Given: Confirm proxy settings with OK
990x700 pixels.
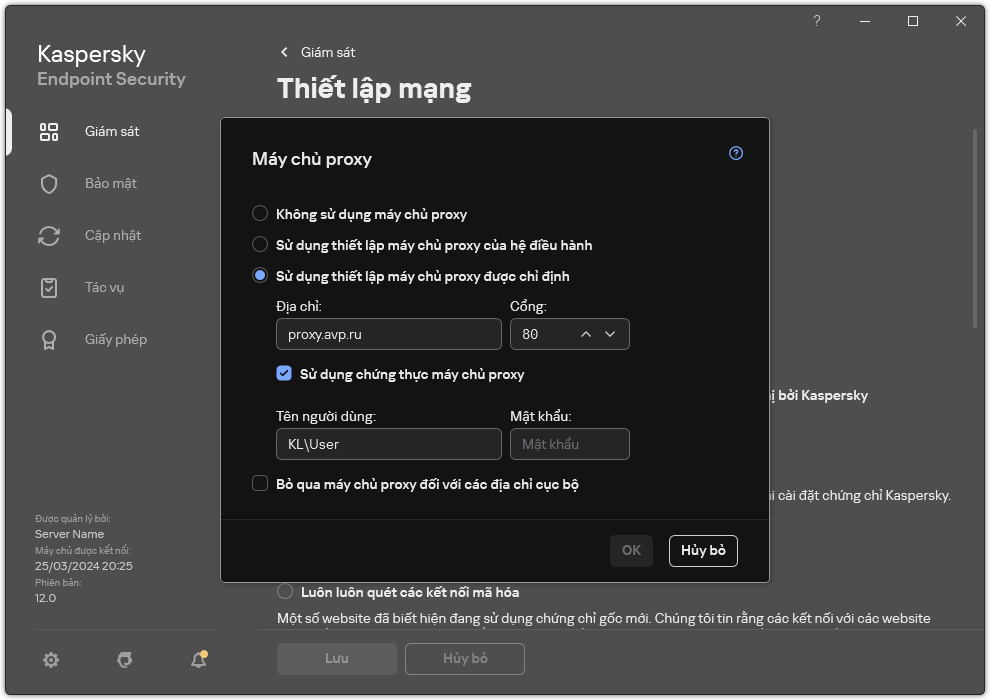Looking at the screenshot, I should 631,551.
